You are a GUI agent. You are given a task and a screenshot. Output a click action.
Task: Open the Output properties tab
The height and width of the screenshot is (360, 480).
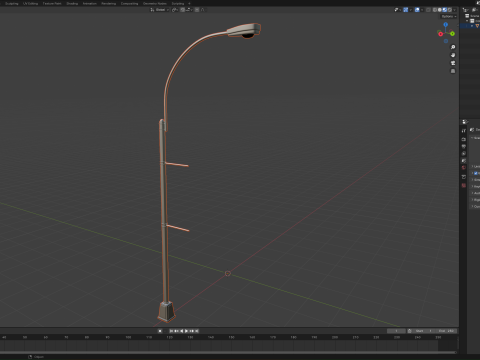464,146
